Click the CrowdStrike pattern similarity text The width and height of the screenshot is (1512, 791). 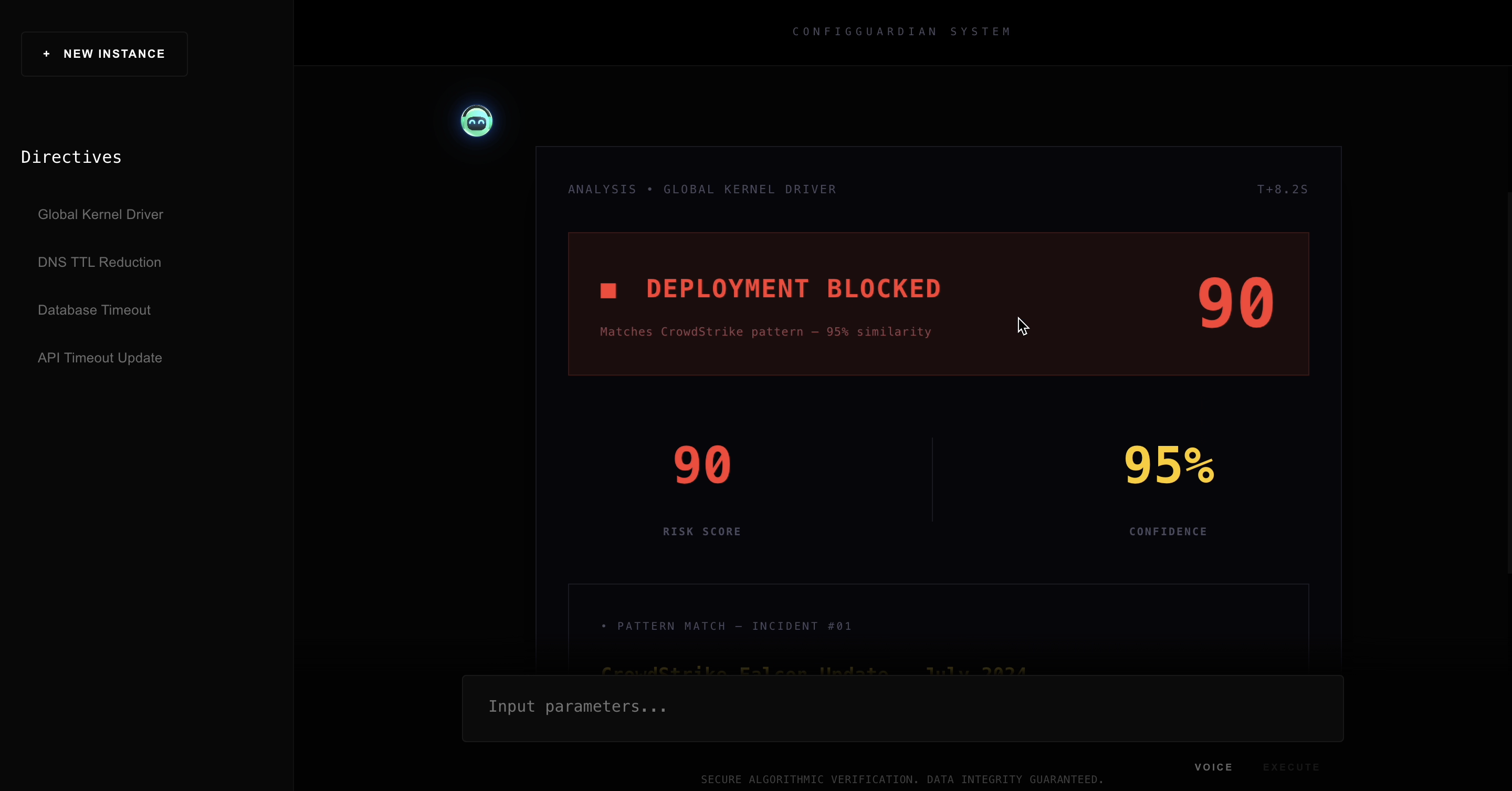765,332
